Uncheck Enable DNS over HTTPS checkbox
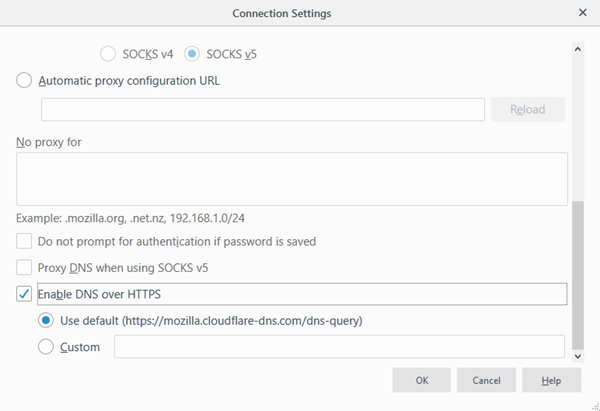600x411 pixels. [24, 294]
